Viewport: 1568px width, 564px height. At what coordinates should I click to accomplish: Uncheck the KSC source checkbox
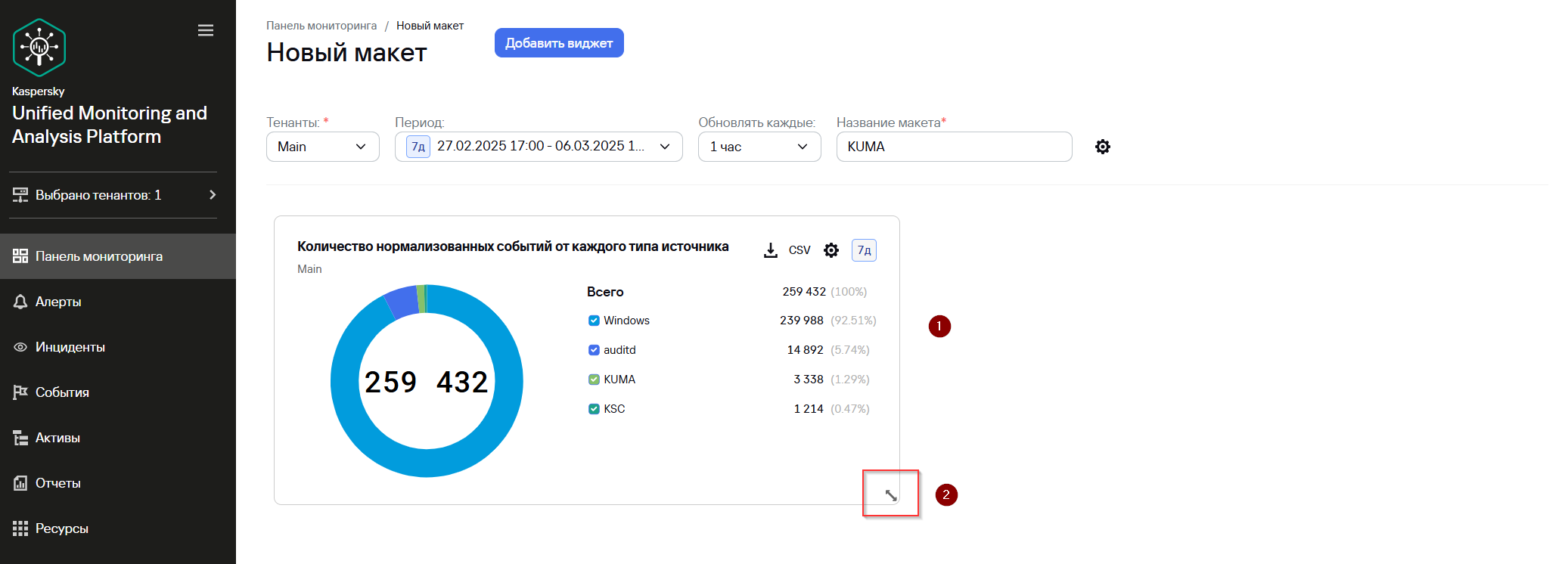pyautogui.click(x=594, y=409)
